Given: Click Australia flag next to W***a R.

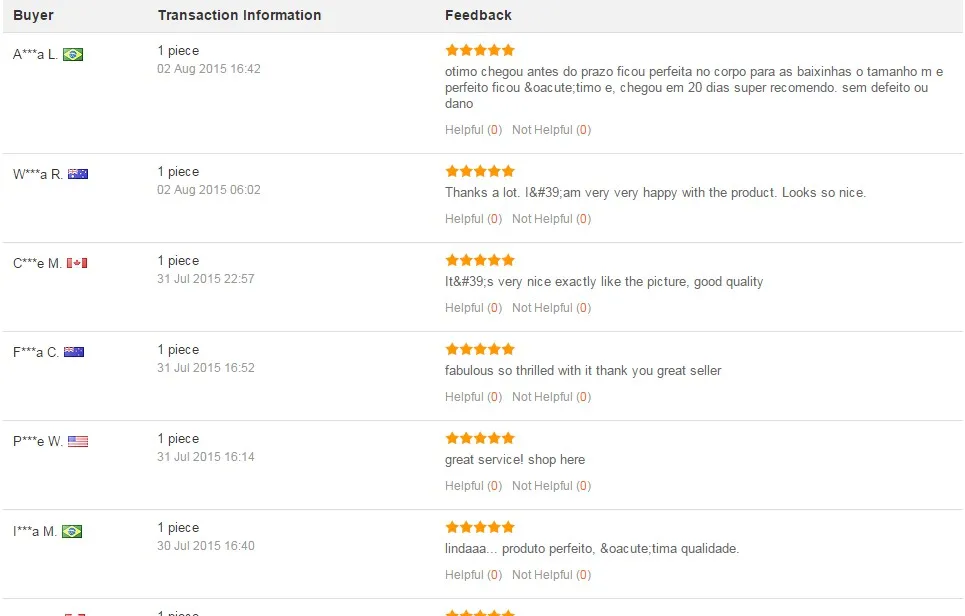Looking at the screenshot, I should coord(78,174).
